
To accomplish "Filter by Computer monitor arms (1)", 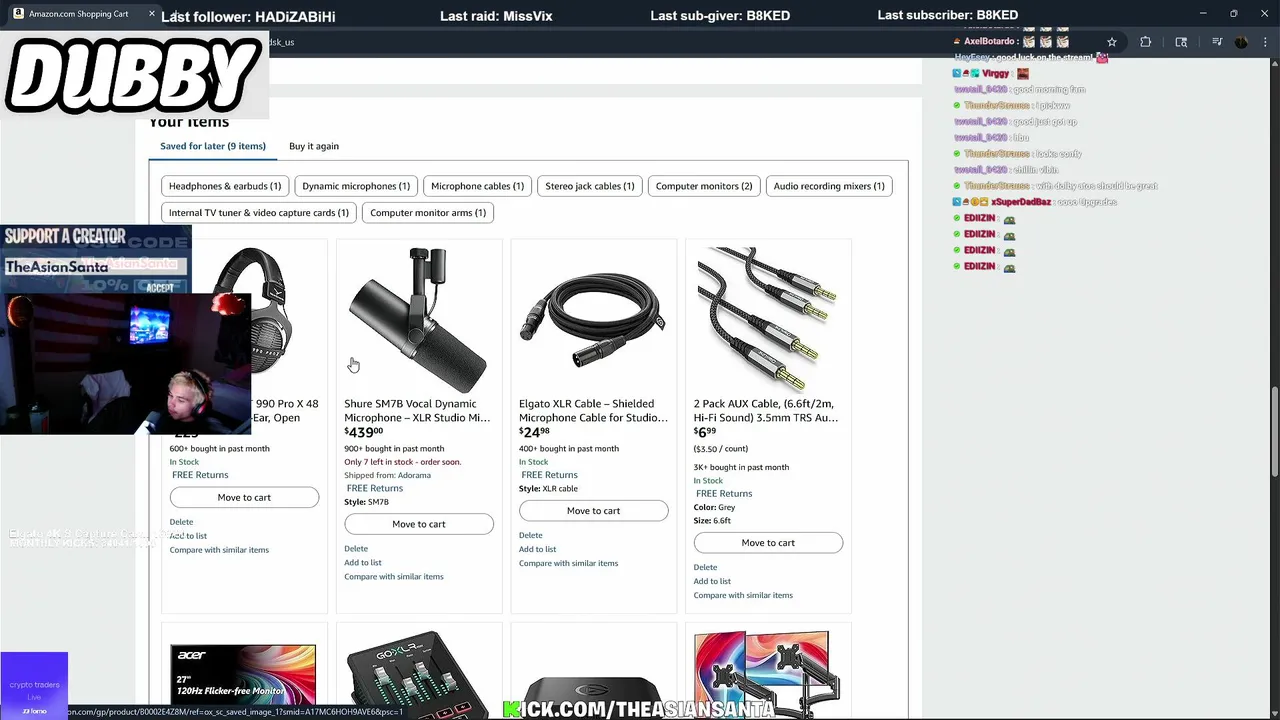I will pyautogui.click(x=428, y=212).
